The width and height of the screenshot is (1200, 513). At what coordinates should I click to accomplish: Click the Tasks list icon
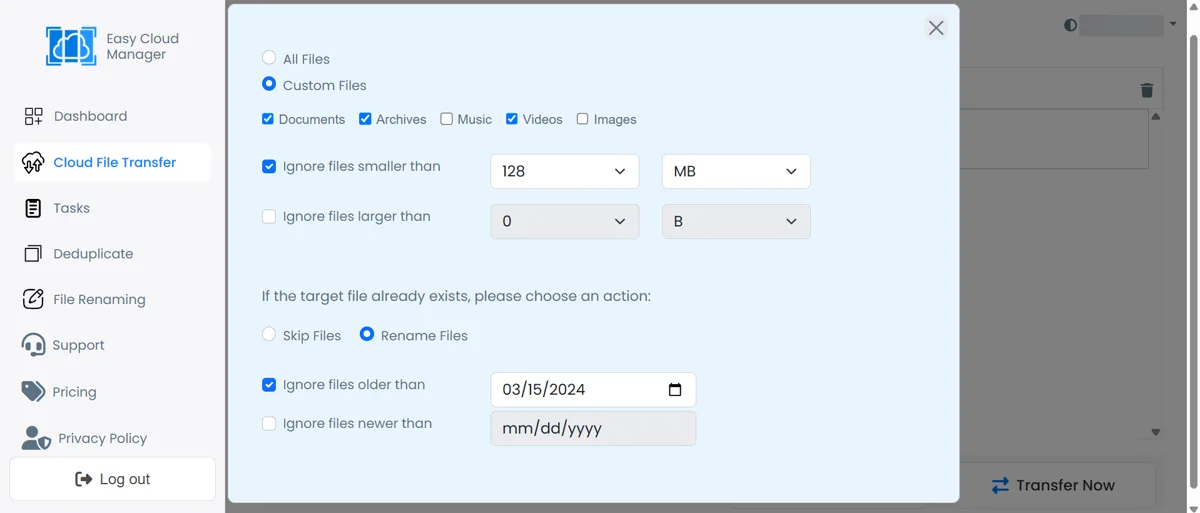click(33, 208)
